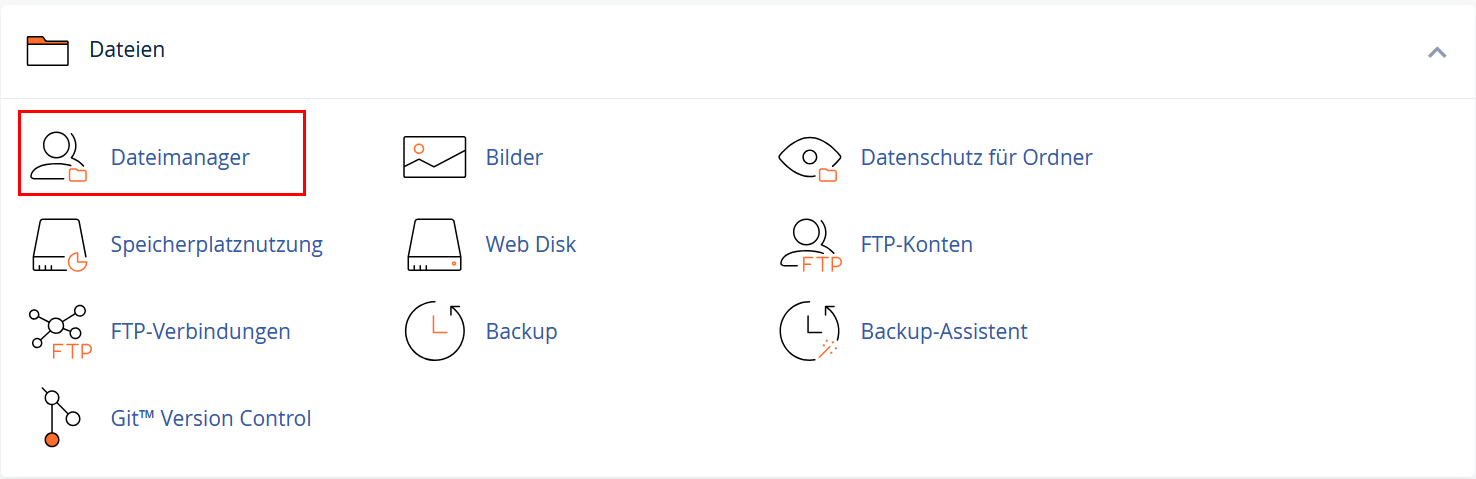Screen dimensions: 1476x479
Task: Open the Speicherplatznutzung disk icon
Action: 60,245
